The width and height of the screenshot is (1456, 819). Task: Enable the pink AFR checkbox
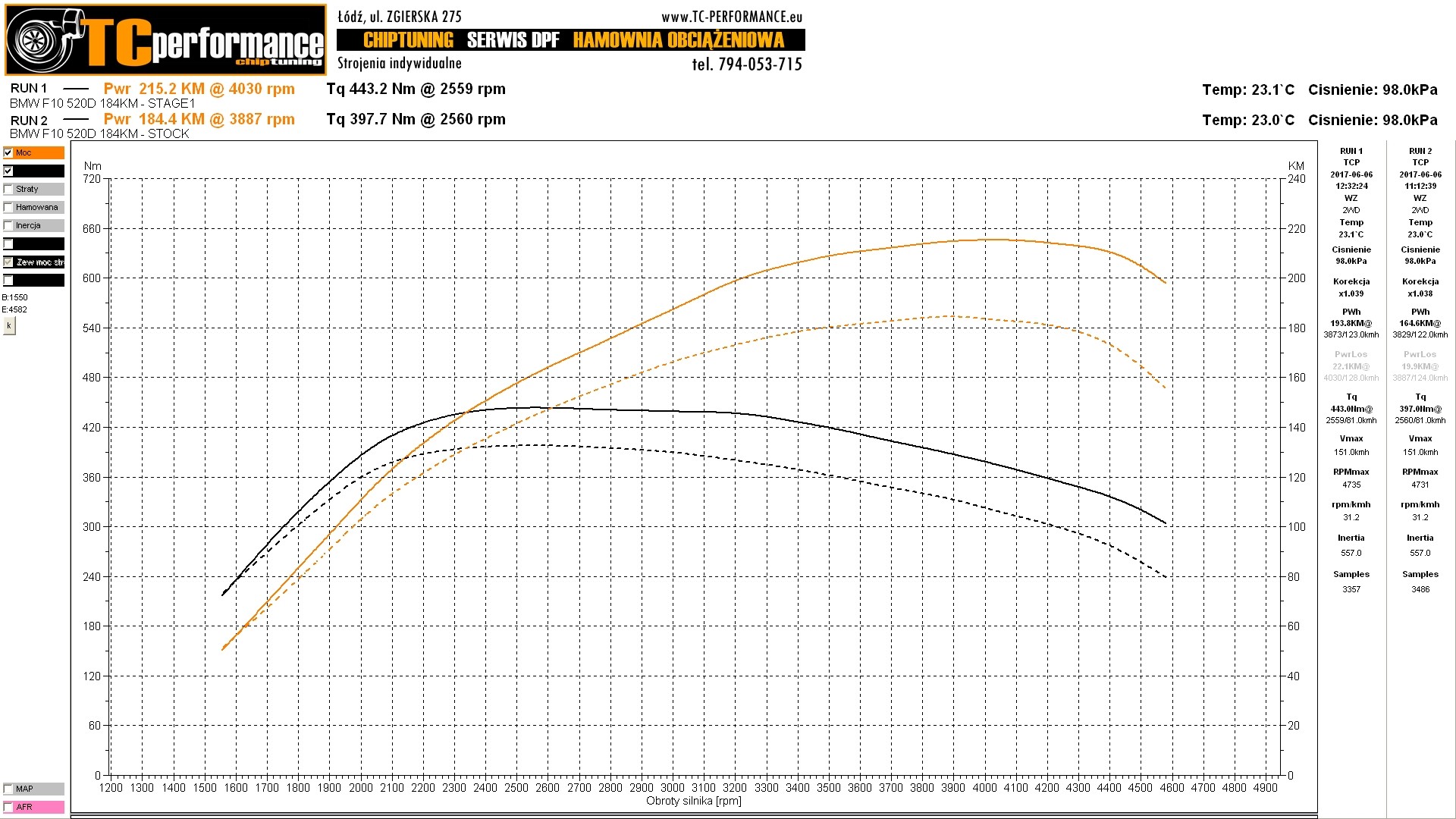(x=8, y=807)
